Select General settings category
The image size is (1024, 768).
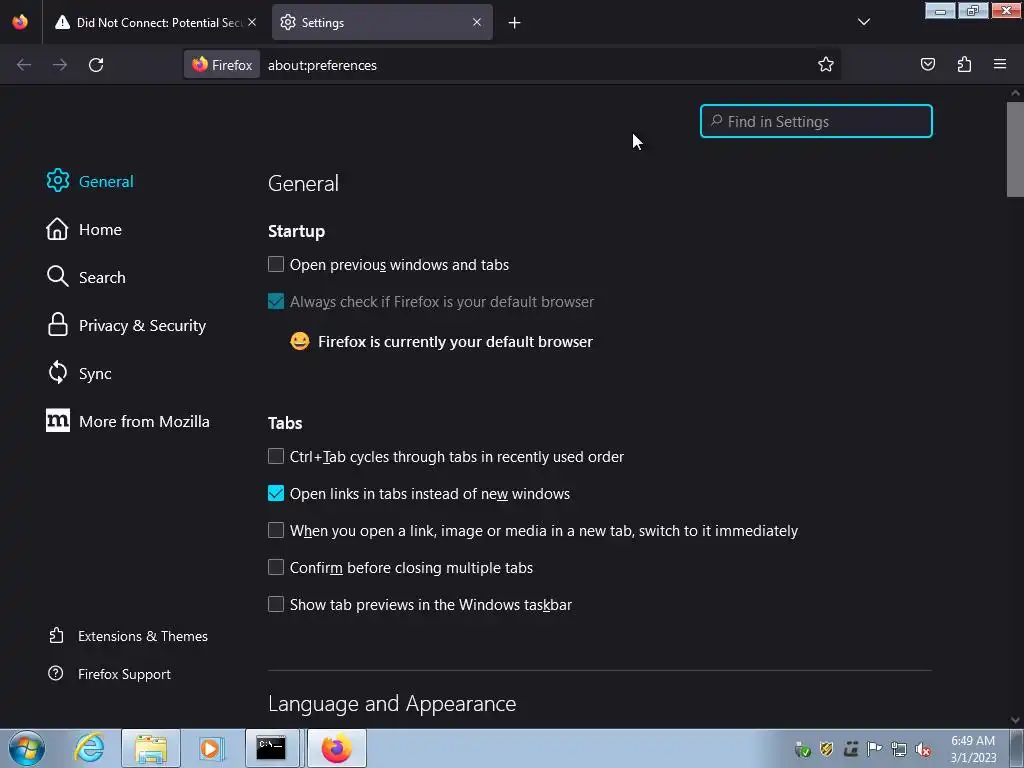(90, 181)
